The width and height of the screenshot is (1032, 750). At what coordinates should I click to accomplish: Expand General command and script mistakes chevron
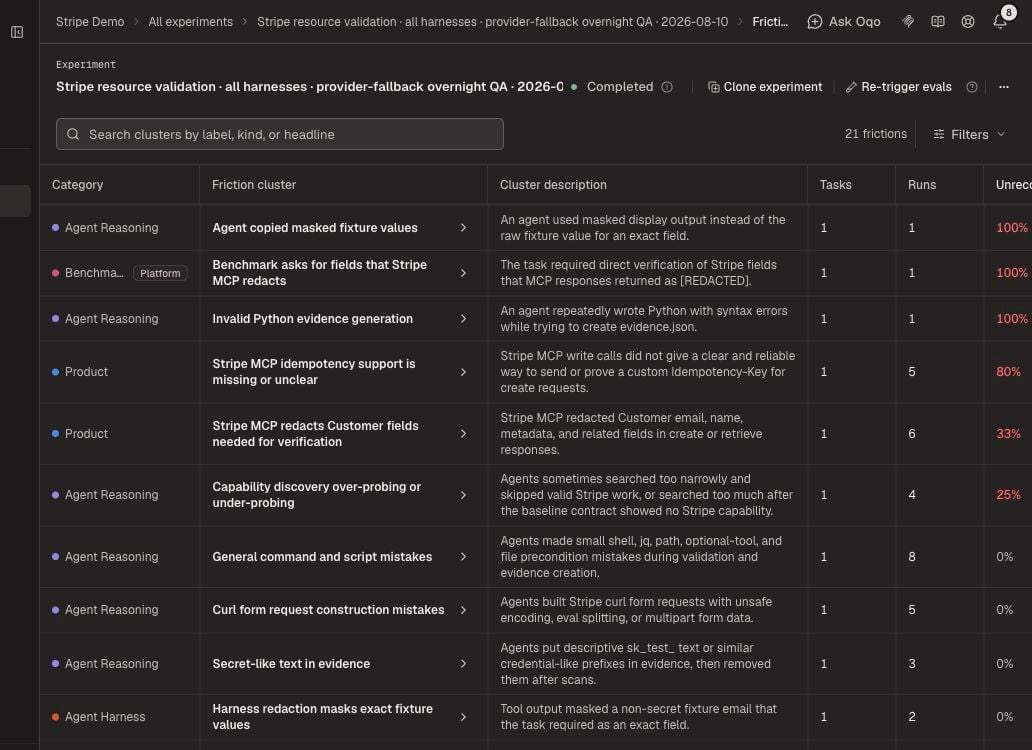point(463,557)
